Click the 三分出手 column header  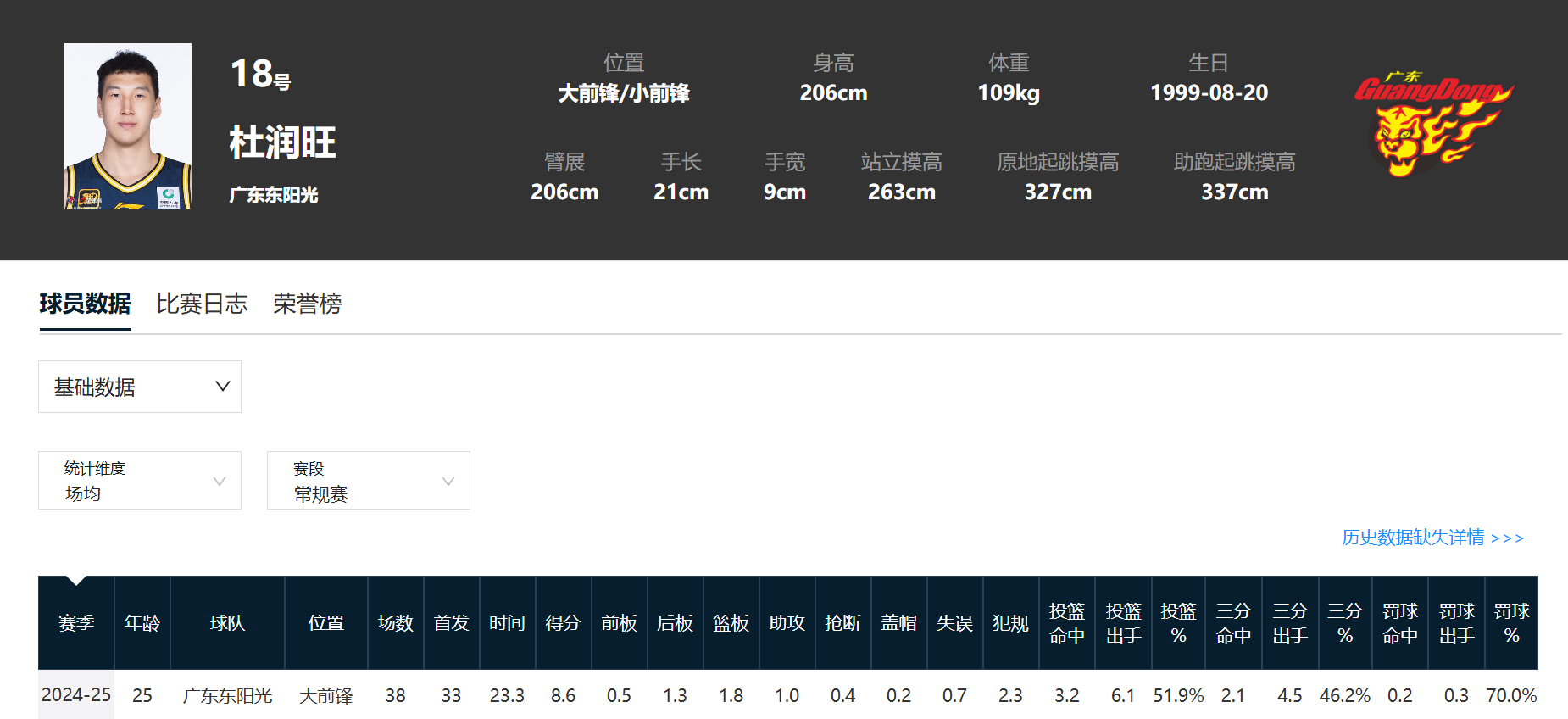pyautogui.click(x=1290, y=623)
